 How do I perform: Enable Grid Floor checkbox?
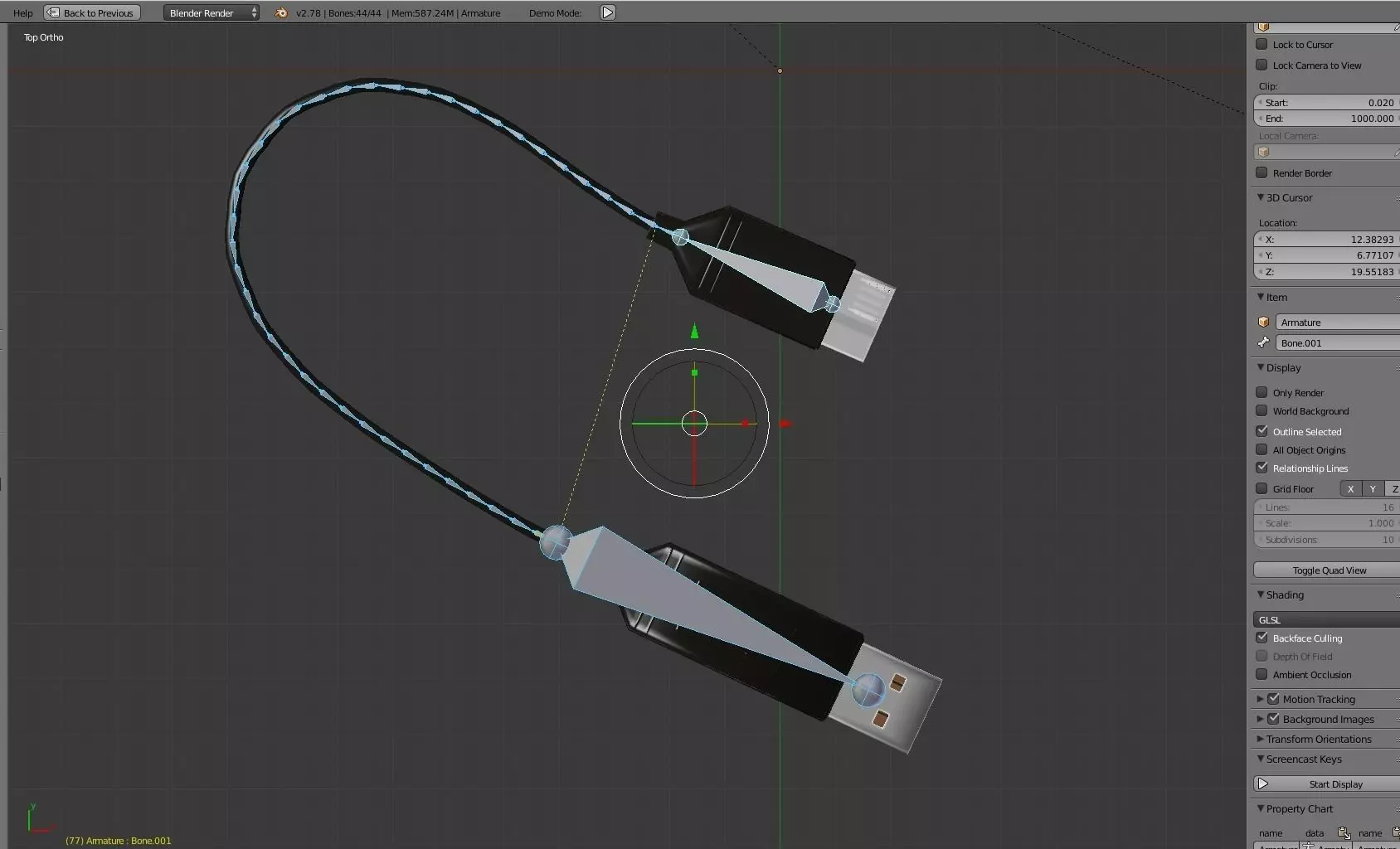(1261, 488)
